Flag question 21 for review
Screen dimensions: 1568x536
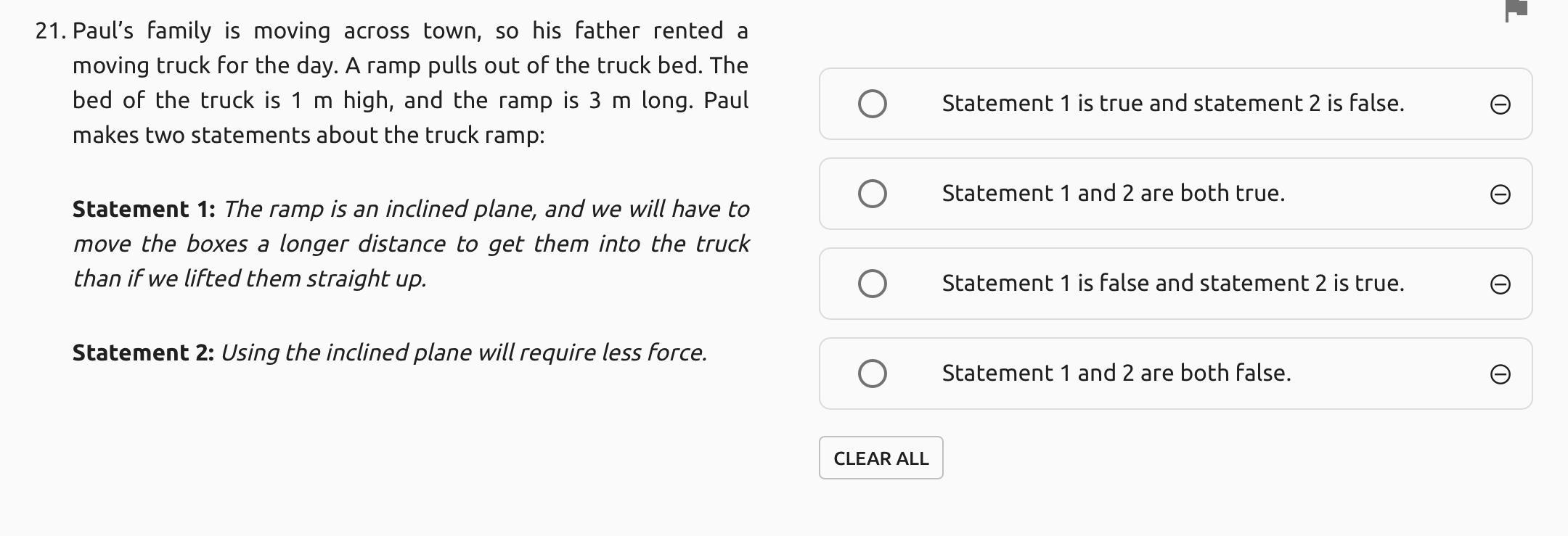pos(1516,10)
